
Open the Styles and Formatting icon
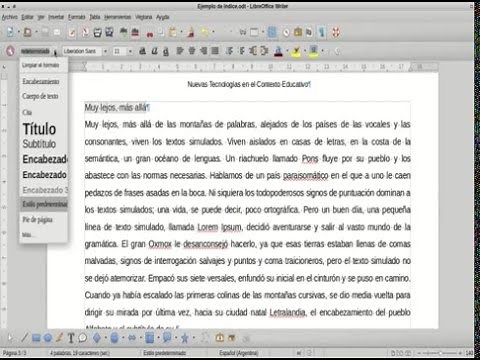coord(10,51)
